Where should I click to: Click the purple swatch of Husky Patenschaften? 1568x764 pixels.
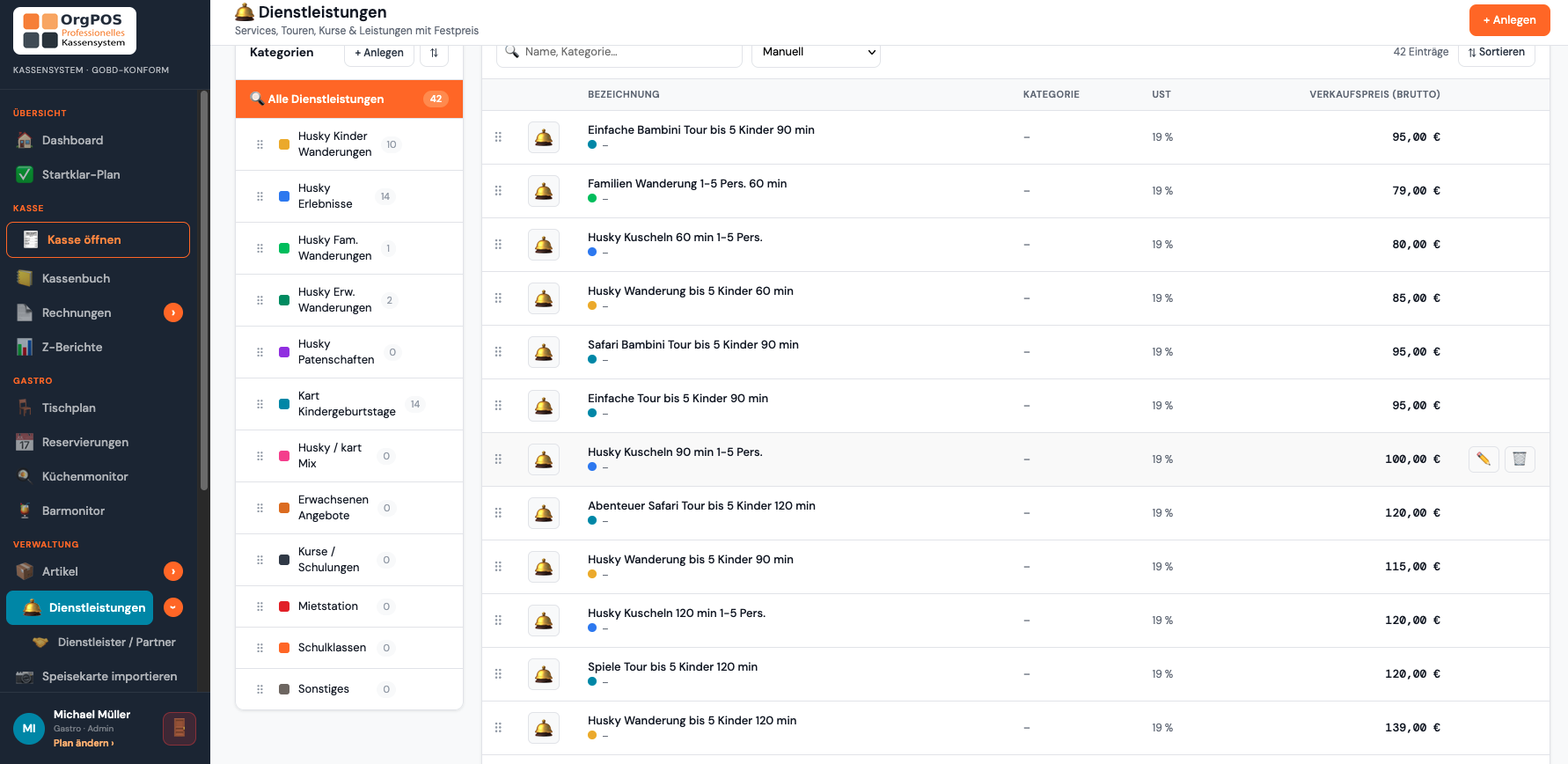[284, 352]
